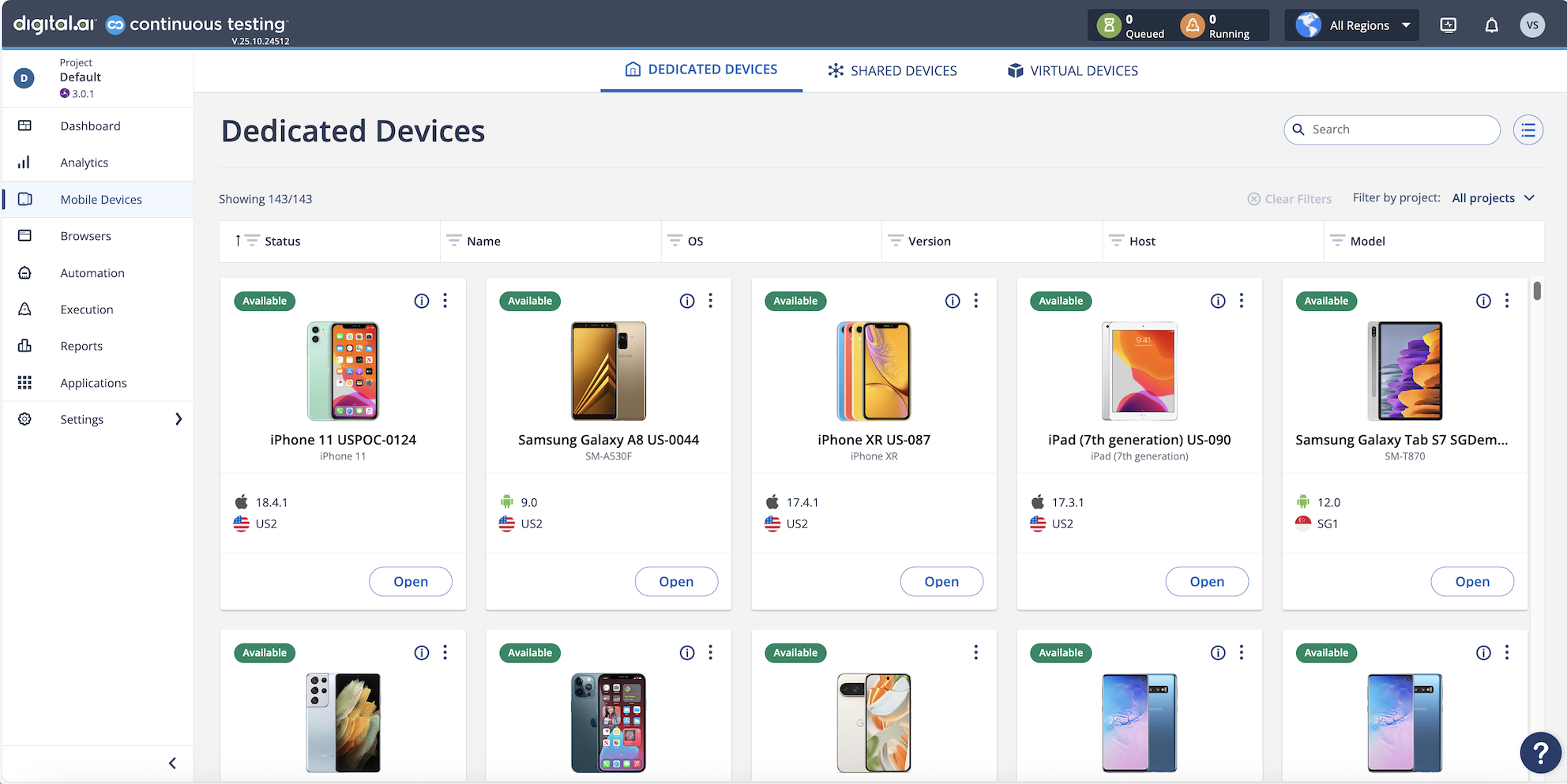Click the notifications bell icon
The height and width of the screenshot is (784, 1567).
1491,25
